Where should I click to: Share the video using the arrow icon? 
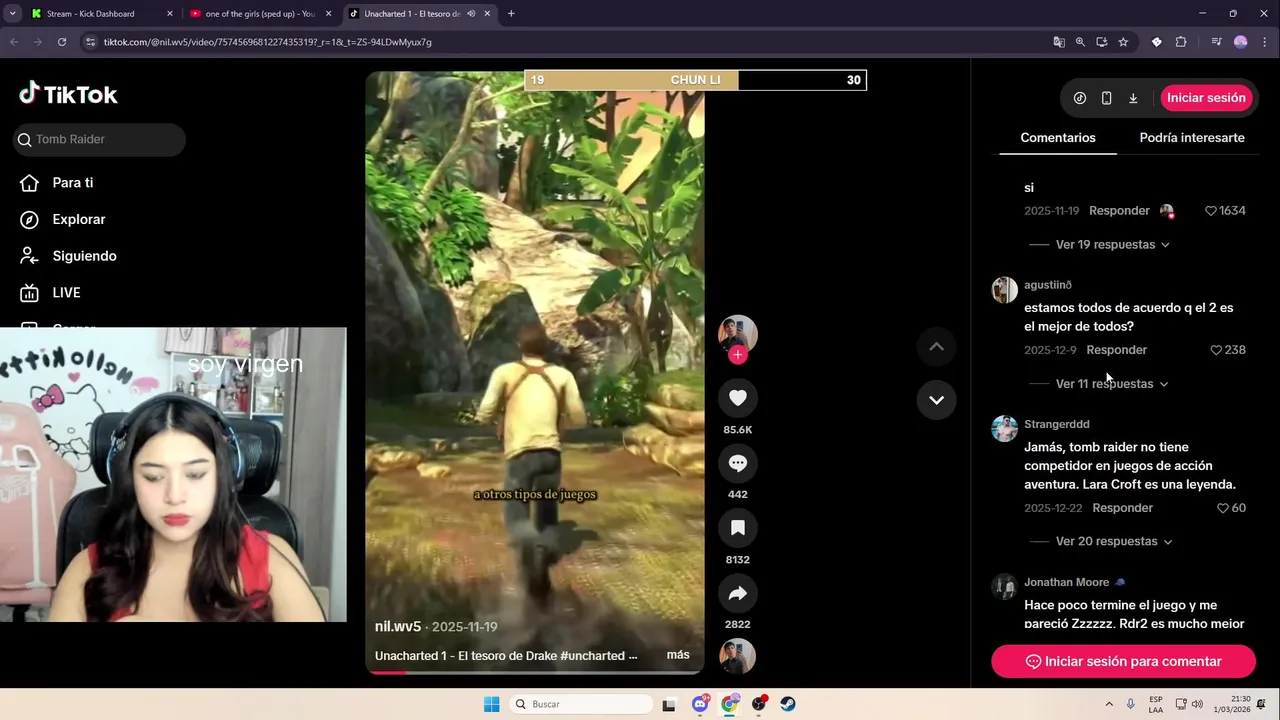point(738,593)
